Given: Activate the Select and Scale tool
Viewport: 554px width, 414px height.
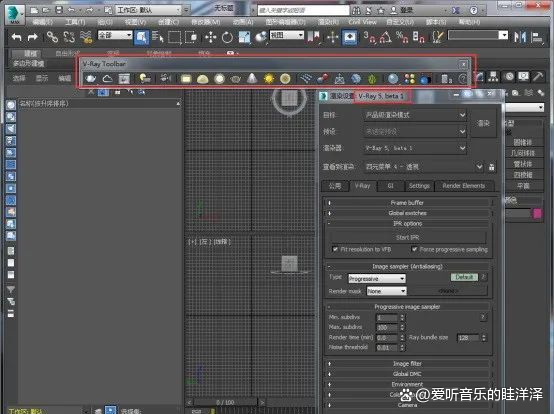Looking at the screenshot, I should [244, 37].
